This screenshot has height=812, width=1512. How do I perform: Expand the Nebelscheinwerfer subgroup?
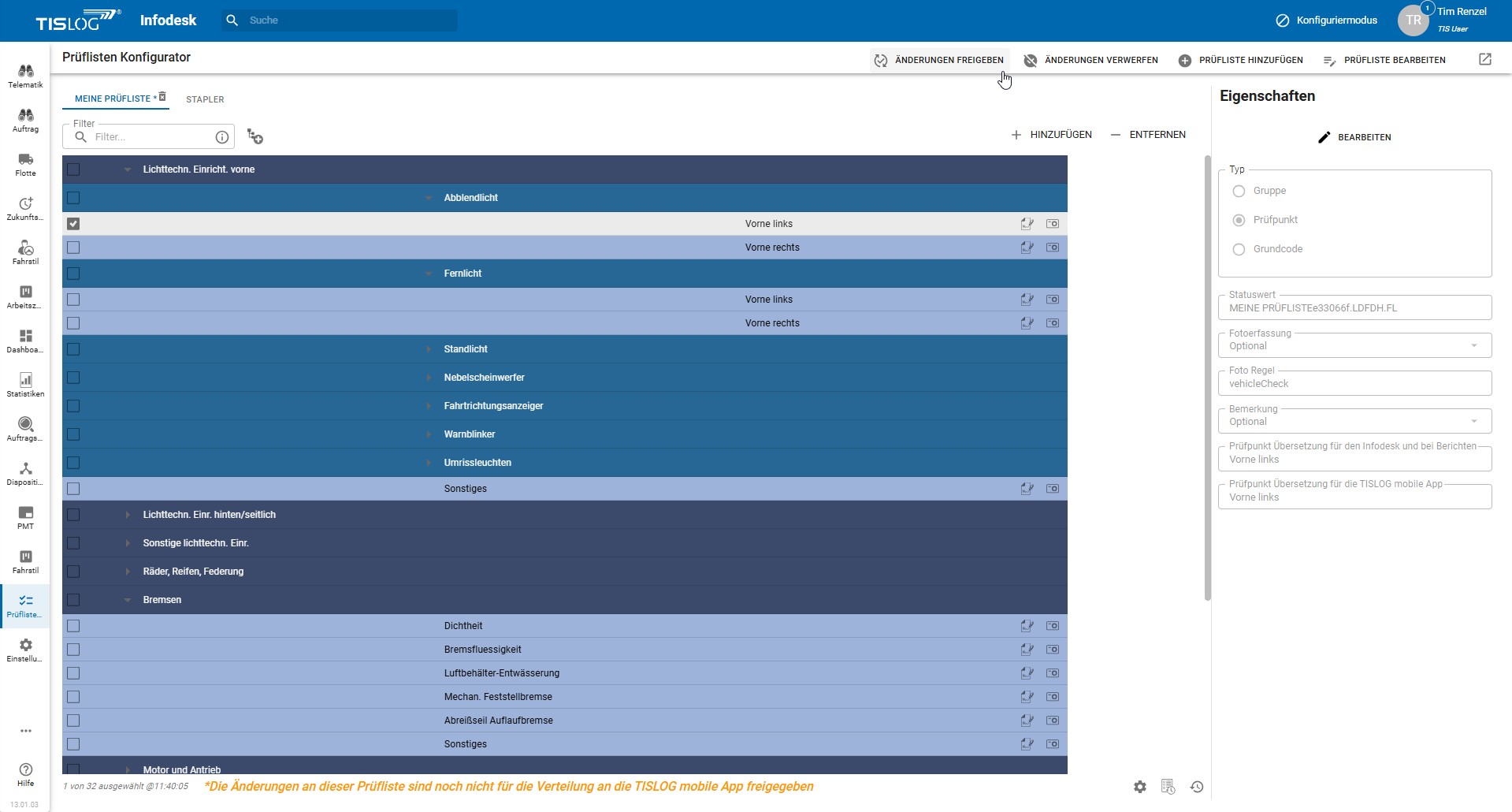click(x=429, y=378)
